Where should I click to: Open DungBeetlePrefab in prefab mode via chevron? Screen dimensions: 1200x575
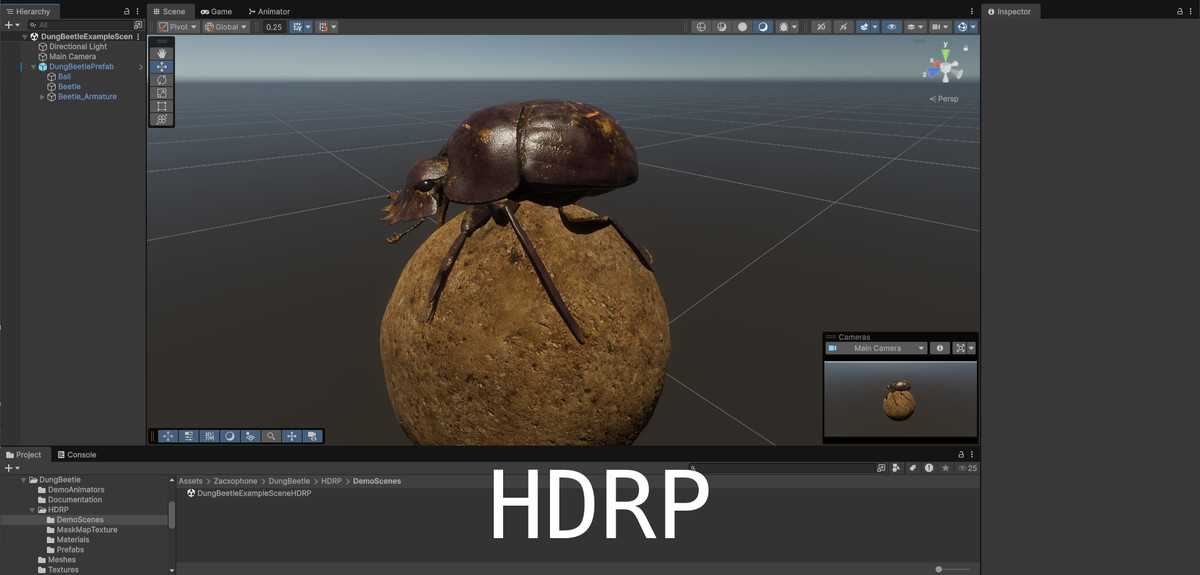tap(141, 67)
